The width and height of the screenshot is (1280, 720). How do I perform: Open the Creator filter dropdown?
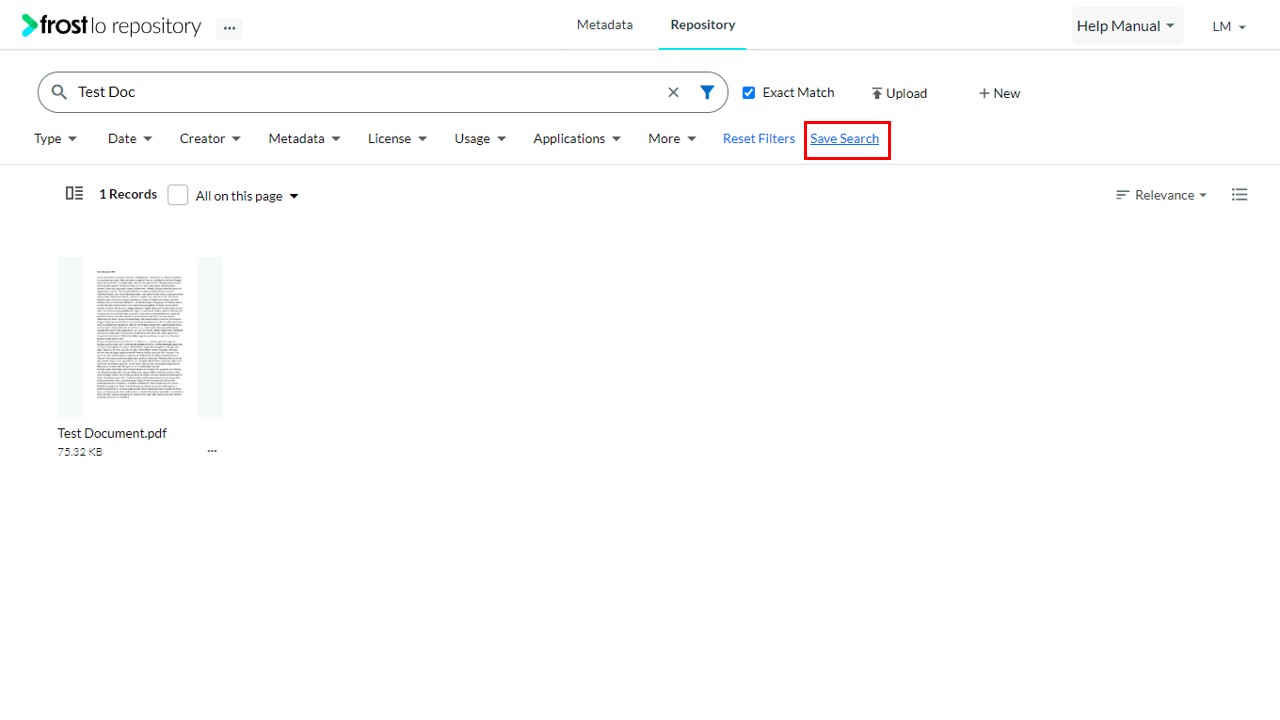click(210, 139)
